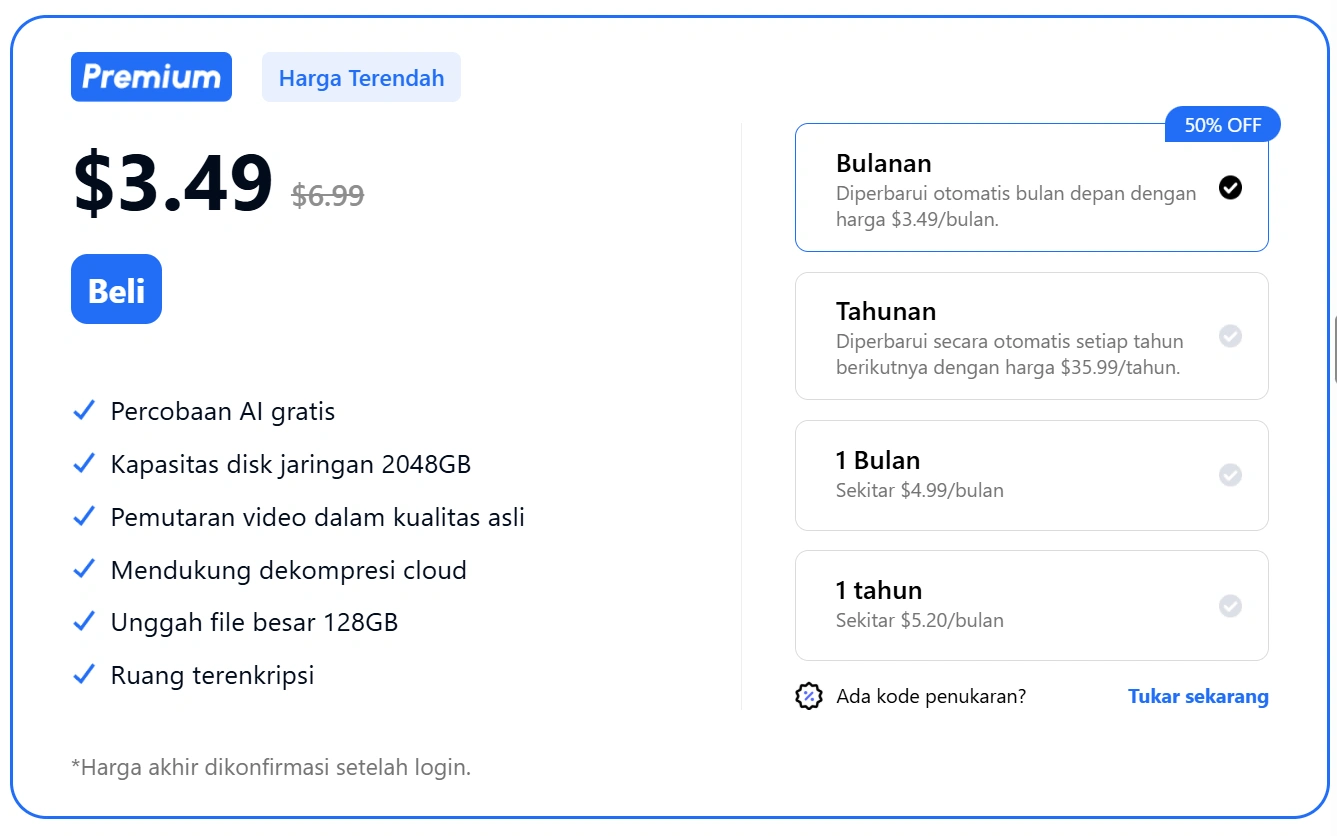Open the Tukar sekarang link

(1198, 696)
